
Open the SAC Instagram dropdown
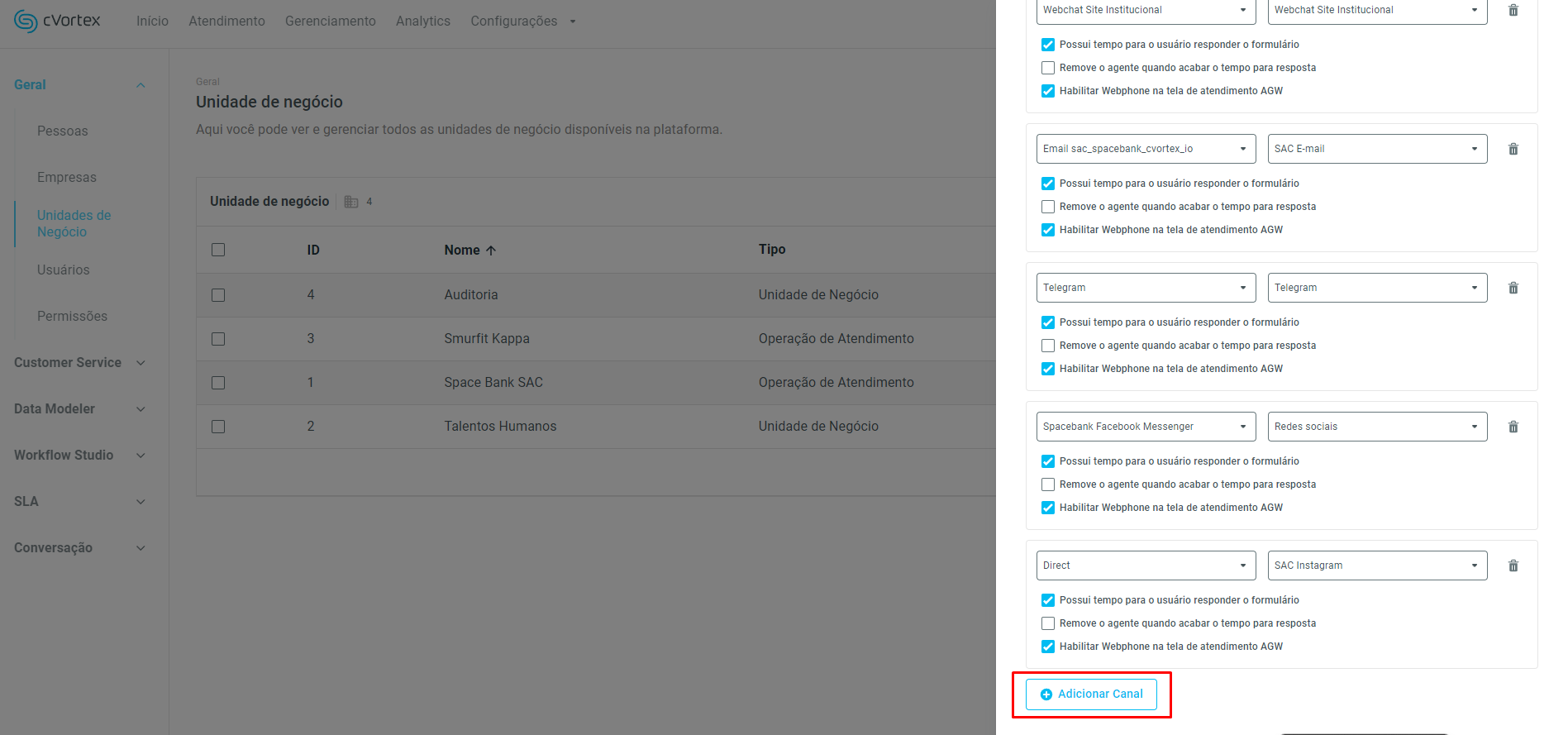tap(1377, 566)
